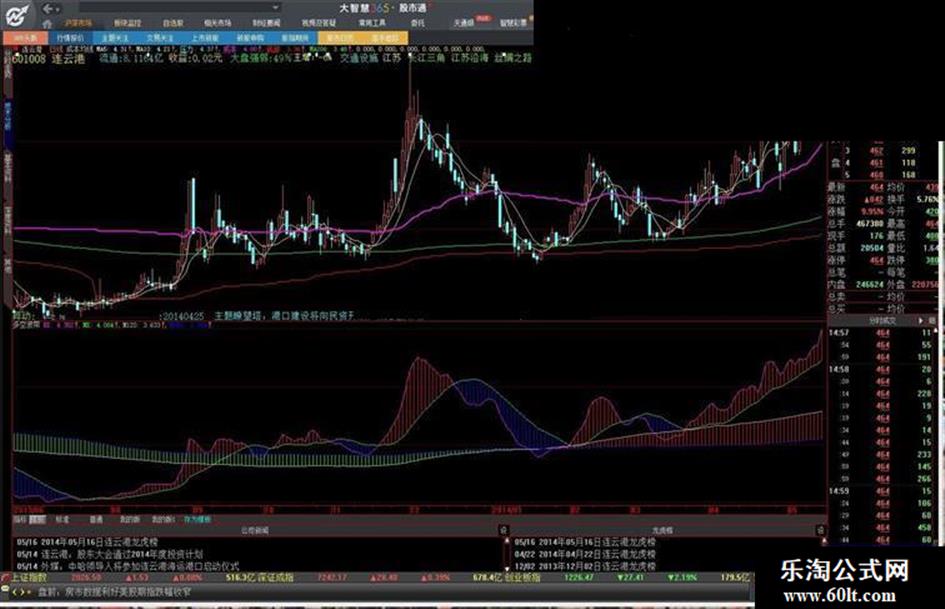Select the 标准 layout tab
Image resolution: width=945 pixels, height=609 pixels.
click(63, 519)
